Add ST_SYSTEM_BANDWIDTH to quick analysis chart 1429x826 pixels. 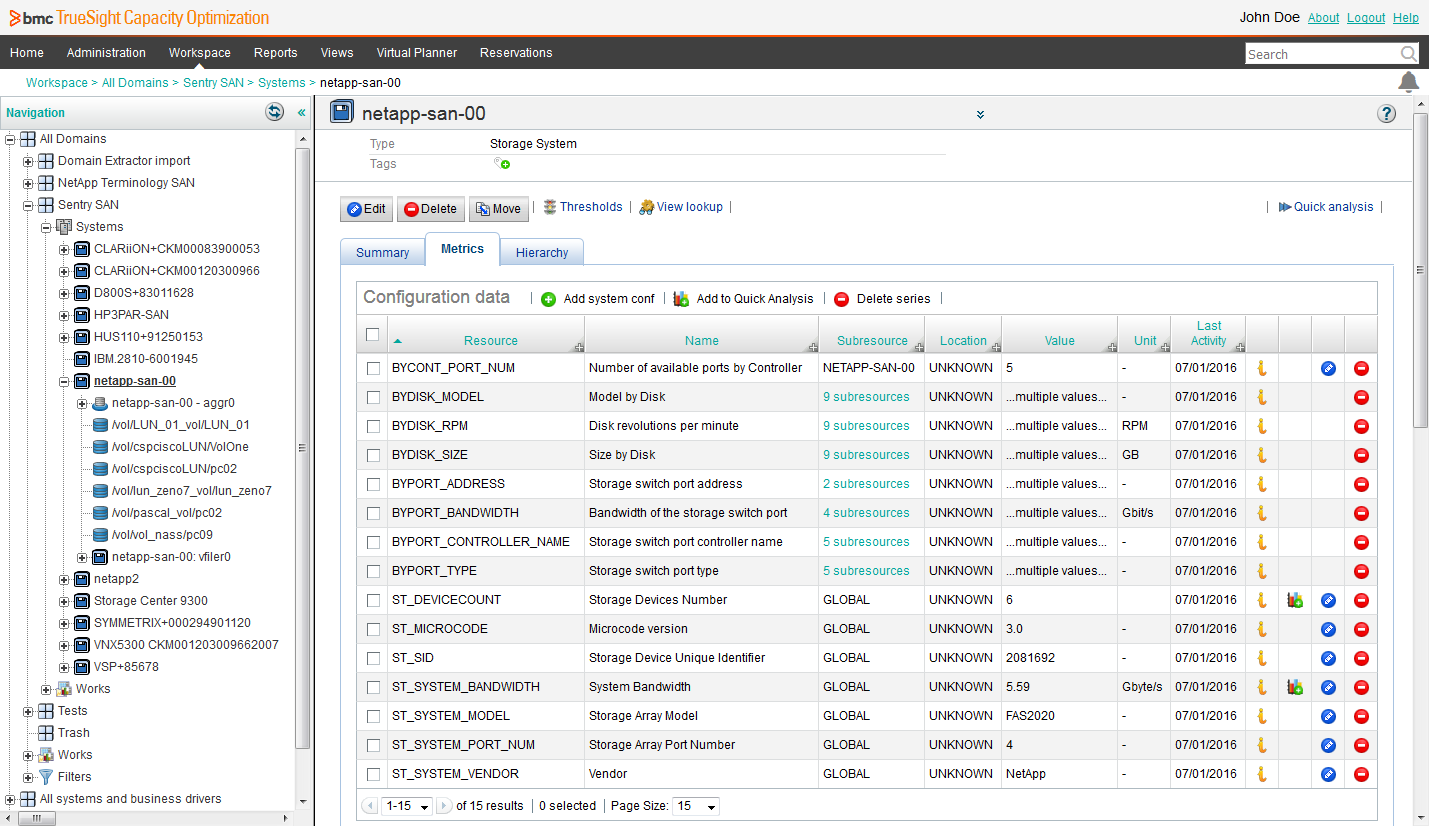1295,687
